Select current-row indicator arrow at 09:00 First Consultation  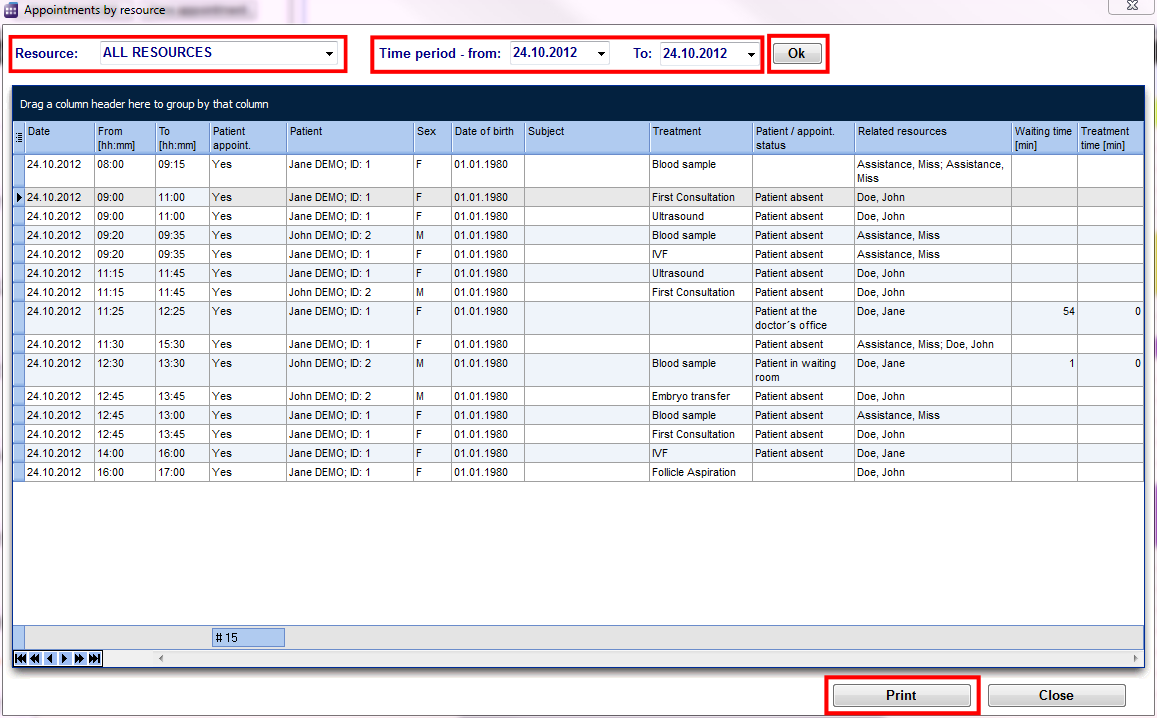tap(18, 197)
